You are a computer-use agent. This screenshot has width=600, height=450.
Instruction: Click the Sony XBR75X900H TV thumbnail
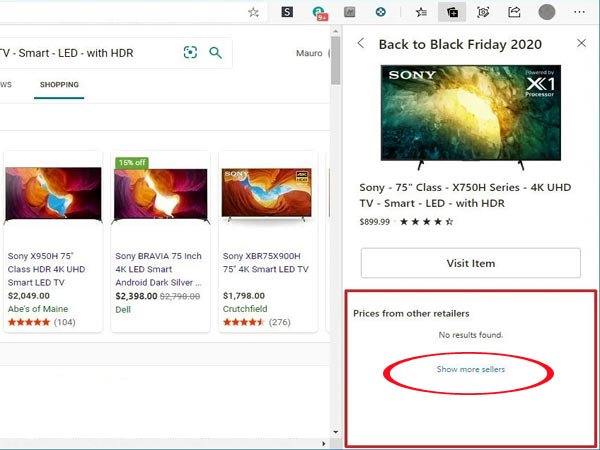pos(267,194)
